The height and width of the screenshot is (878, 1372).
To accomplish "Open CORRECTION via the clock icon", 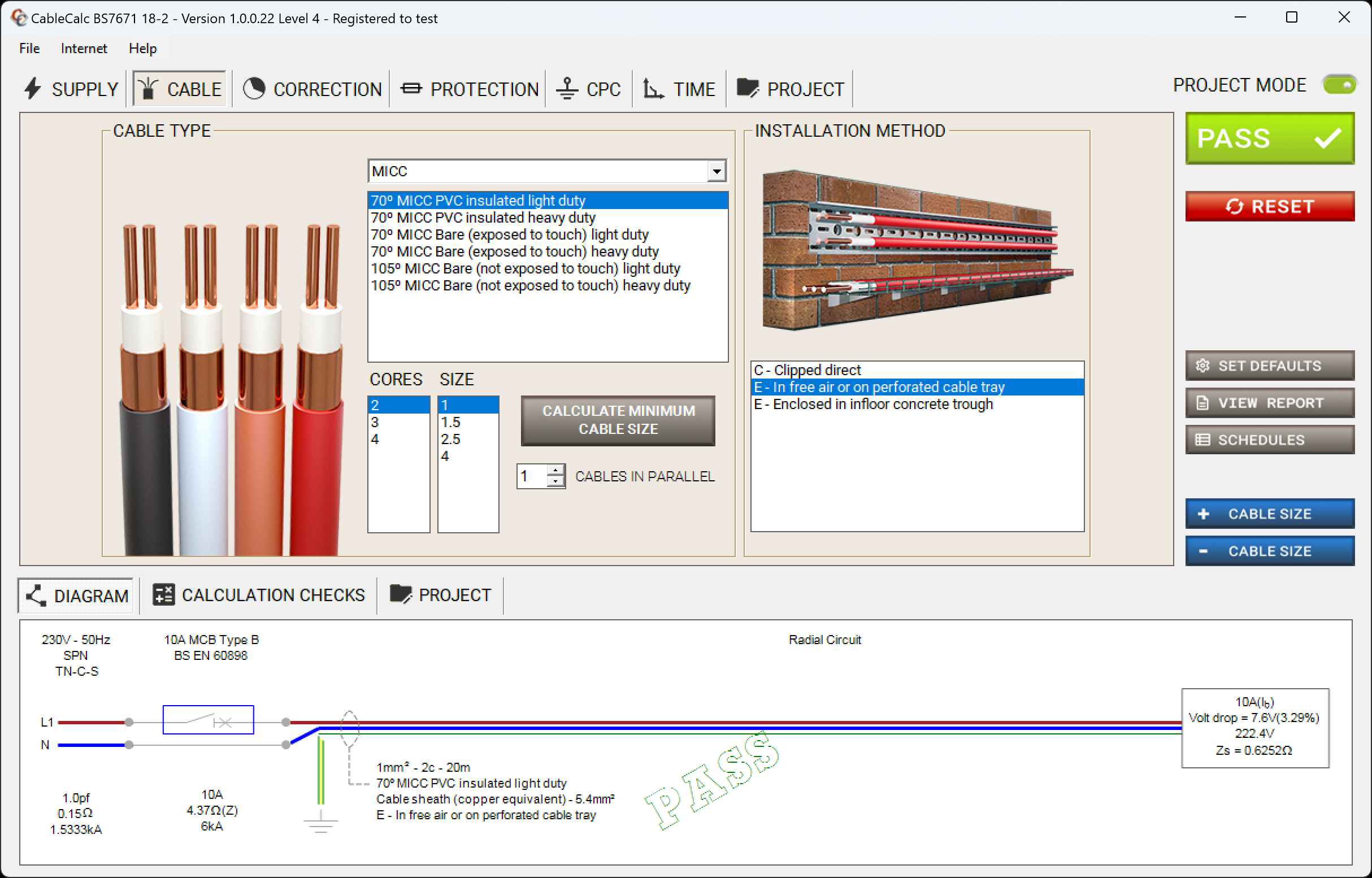I will (255, 88).
